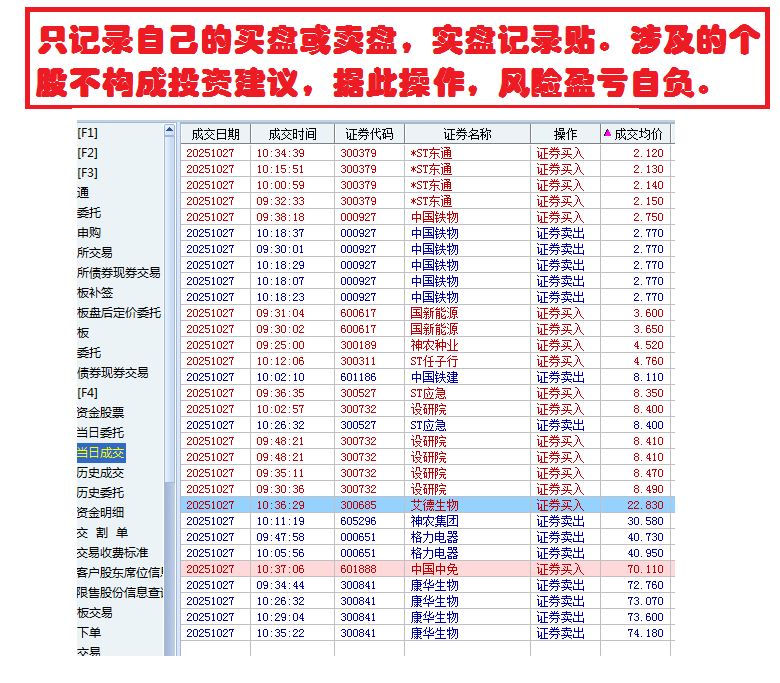780x683 pixels.
Task: Open 下单 in the sidebar
Action: tap(89, 632)
